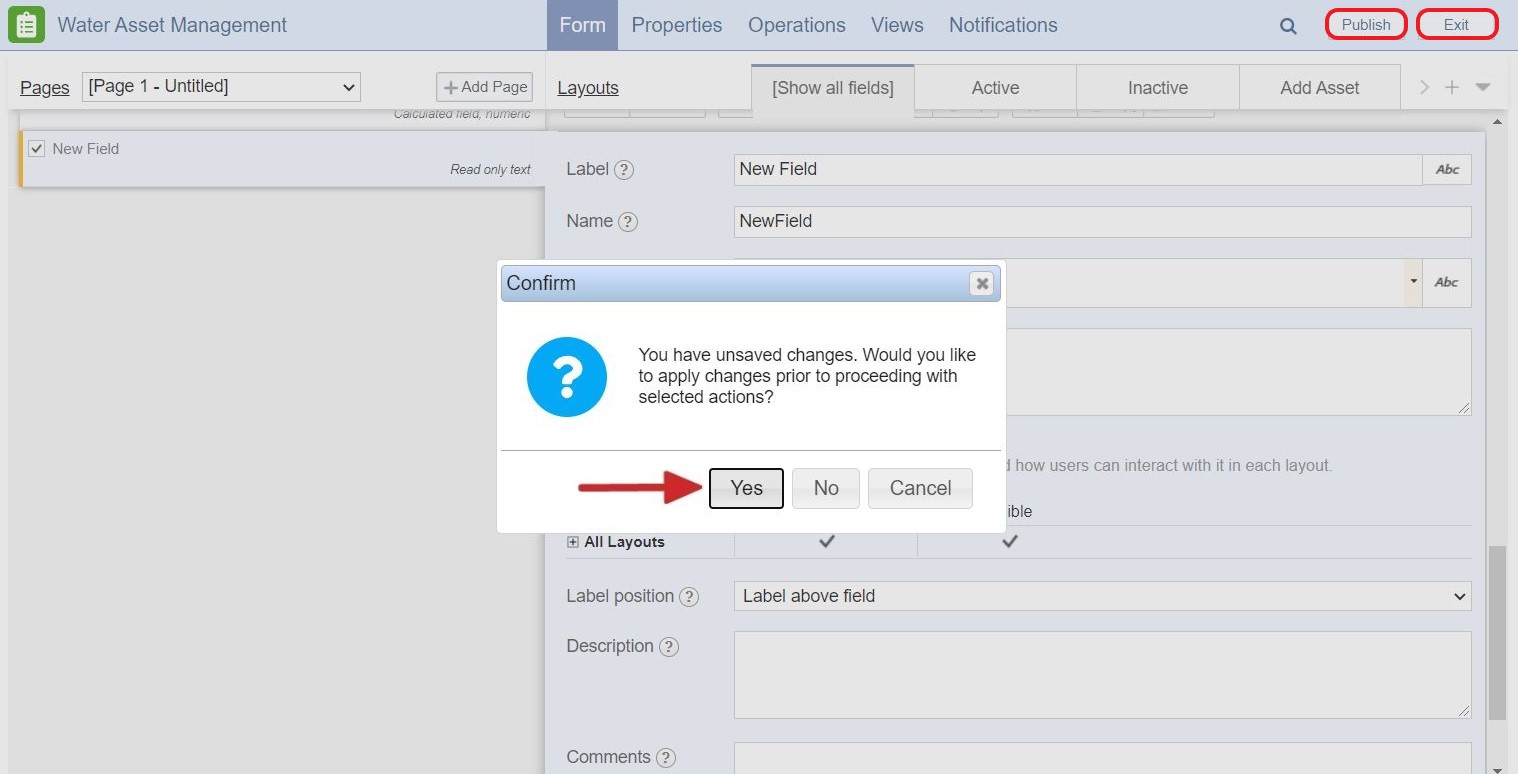Expand the All Layouts row

(x=573, y=542)
